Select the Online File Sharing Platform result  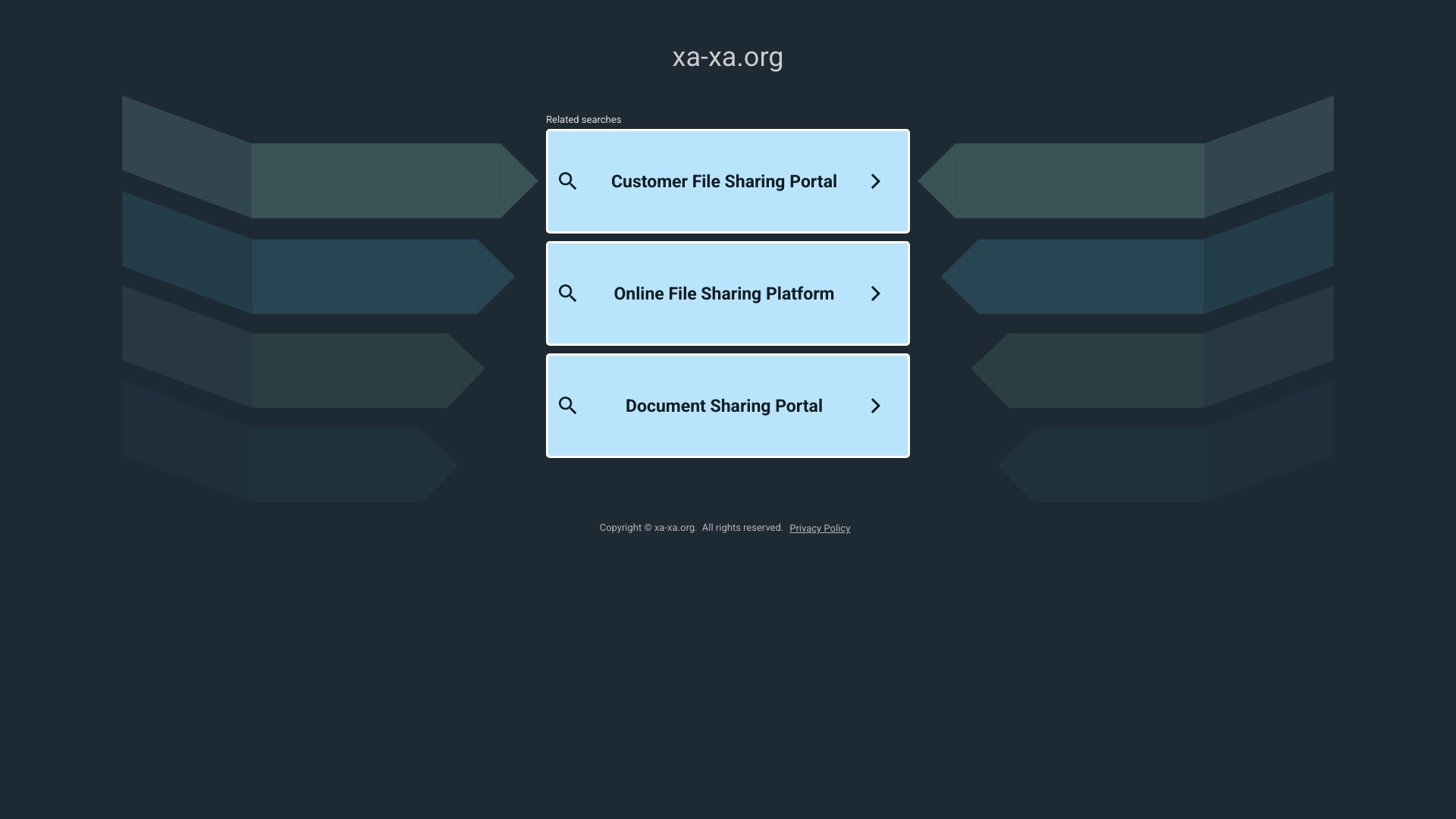723,293
